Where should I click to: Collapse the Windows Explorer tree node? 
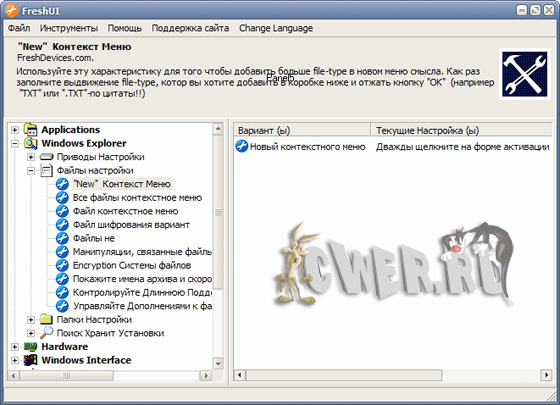click(15, 144)
